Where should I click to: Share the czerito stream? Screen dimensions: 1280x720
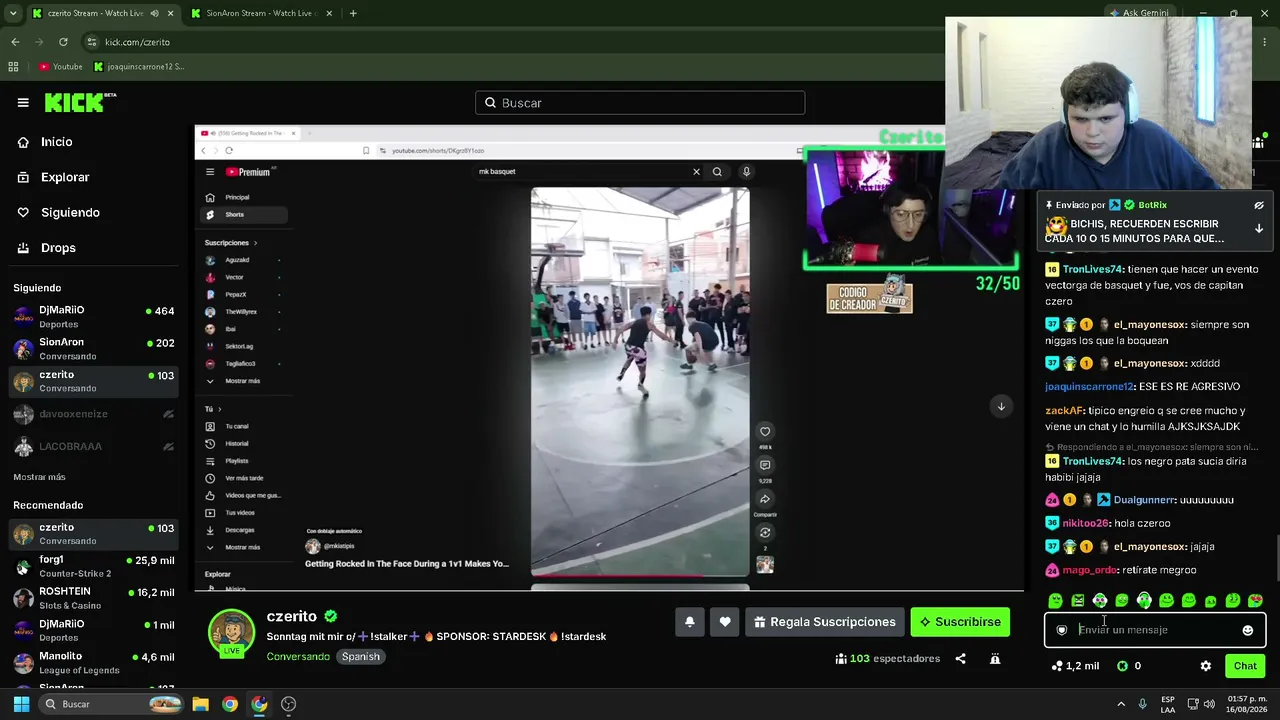tap(960, 659)
